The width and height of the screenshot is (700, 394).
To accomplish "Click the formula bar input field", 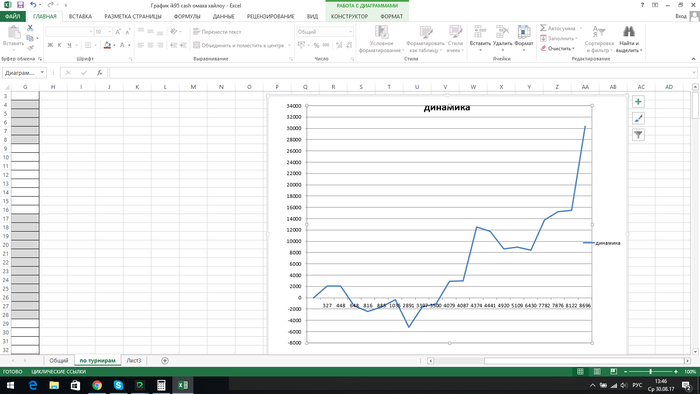I will [x=400, y=73].
